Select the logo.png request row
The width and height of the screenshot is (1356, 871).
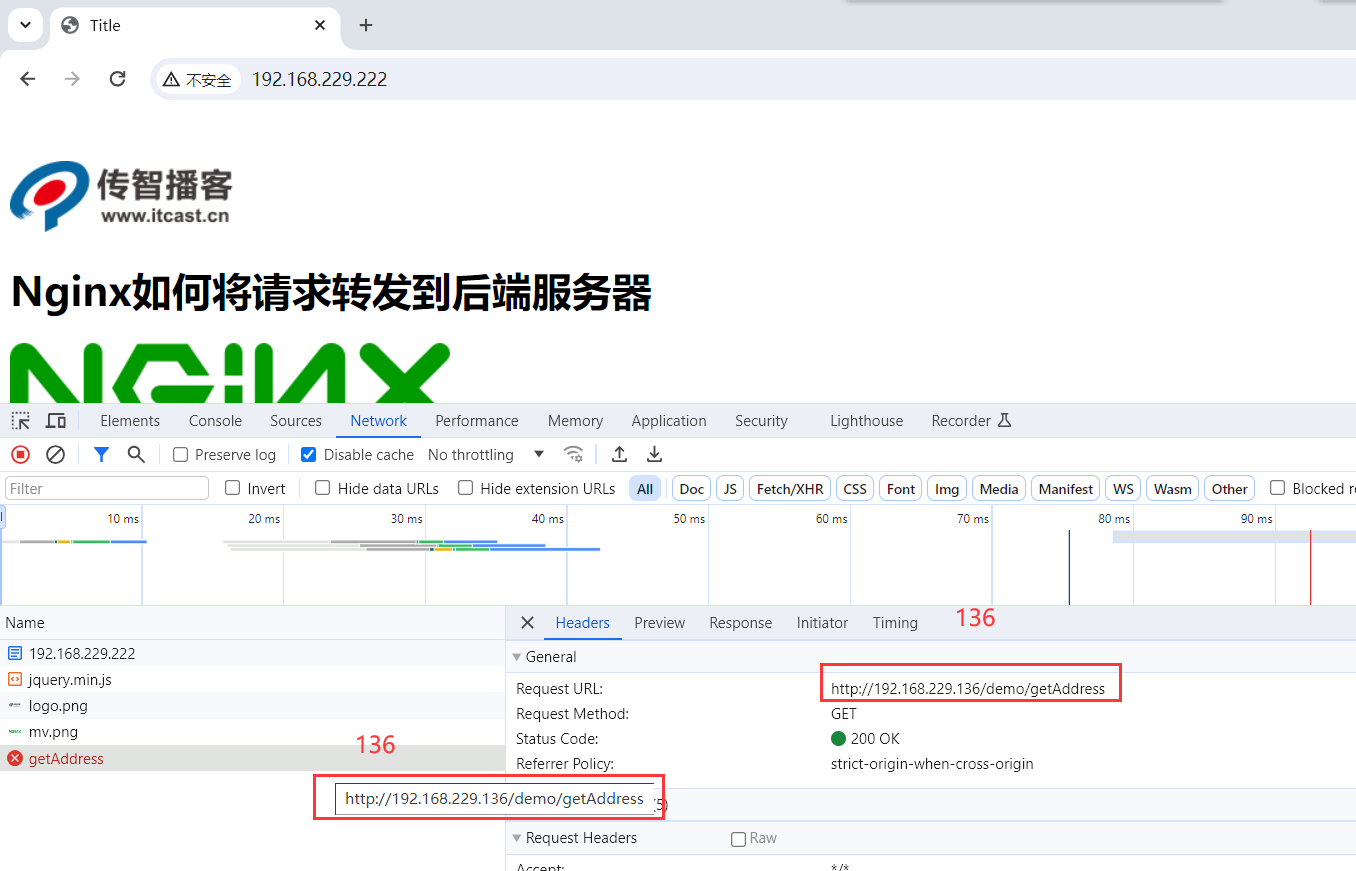click(252, 706)
